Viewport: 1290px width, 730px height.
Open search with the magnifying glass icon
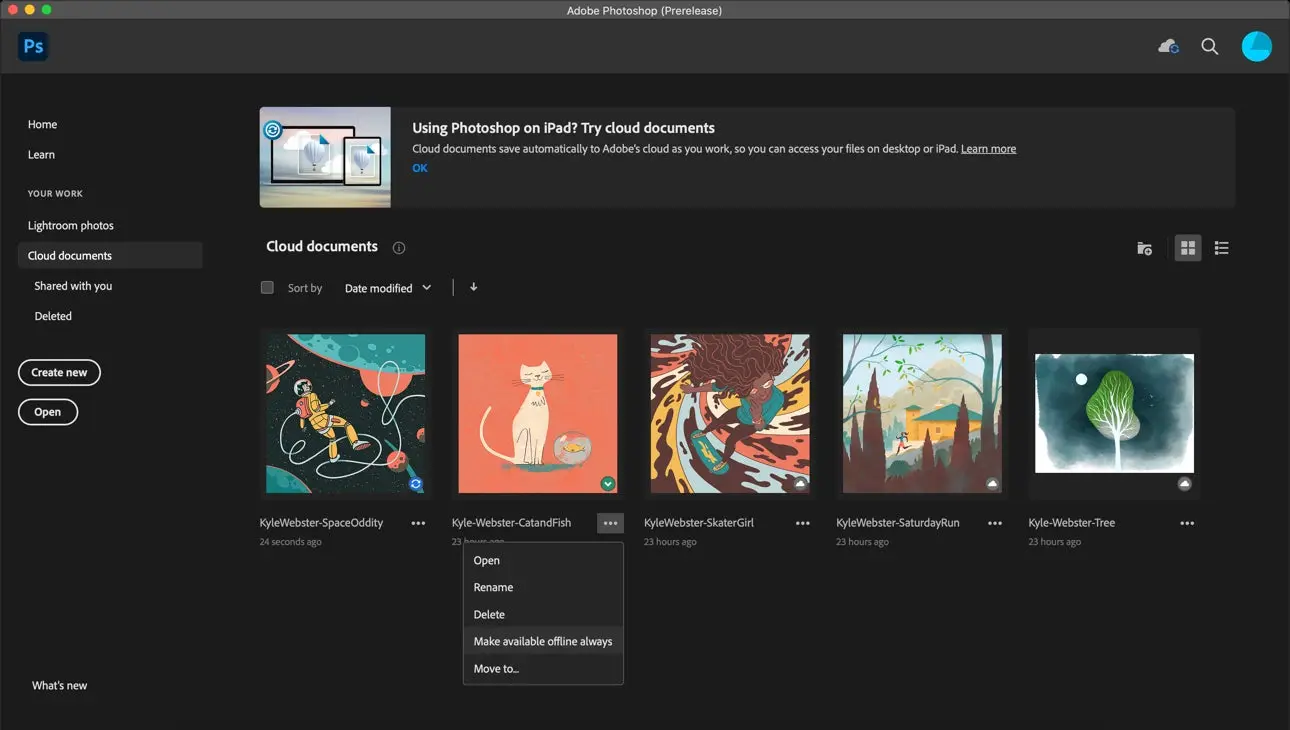1209,46
